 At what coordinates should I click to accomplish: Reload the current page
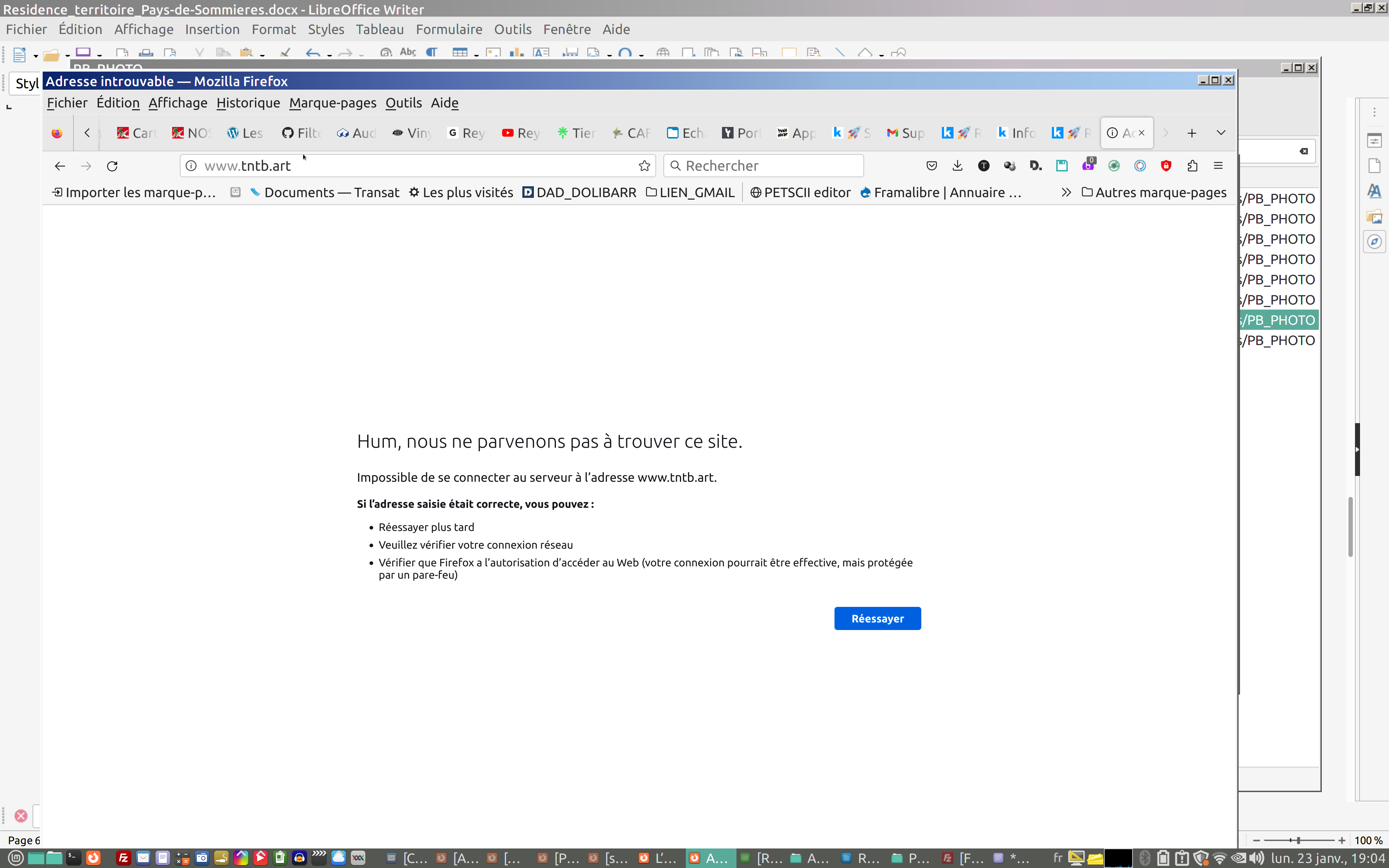click(x=112, y=166)
